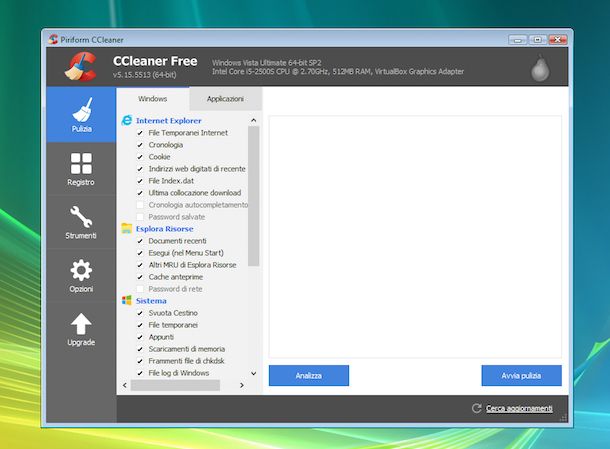This screenshot has width=610, height=449.
Task: Toggle Frammenti file di chkdsk checkbox
Action: (x=140, y=361)
